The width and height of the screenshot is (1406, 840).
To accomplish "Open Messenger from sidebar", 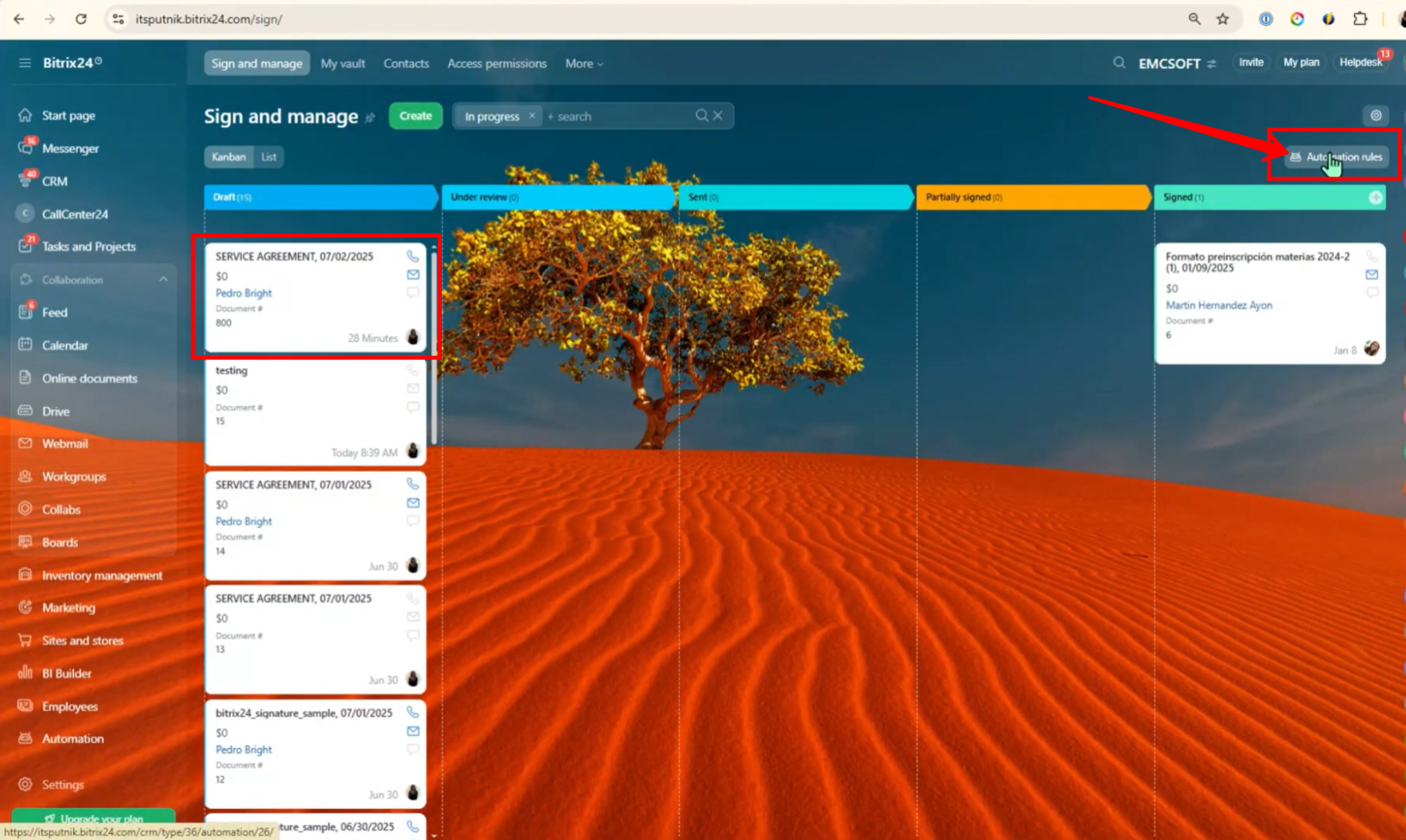I will [70, 148].
